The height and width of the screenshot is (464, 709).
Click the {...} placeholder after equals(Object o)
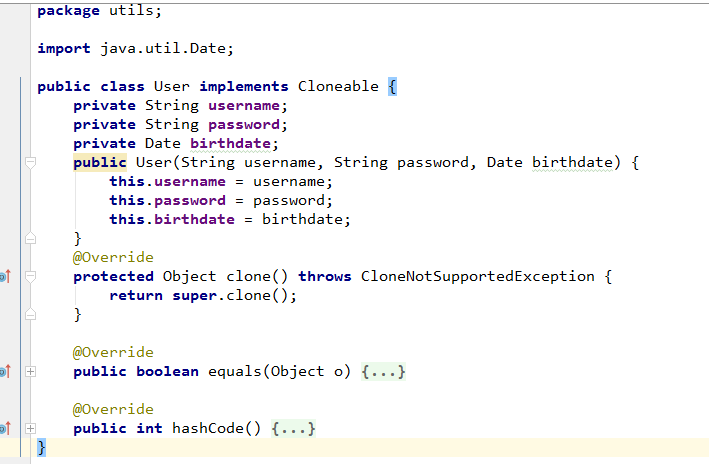[x=383, y=371]
